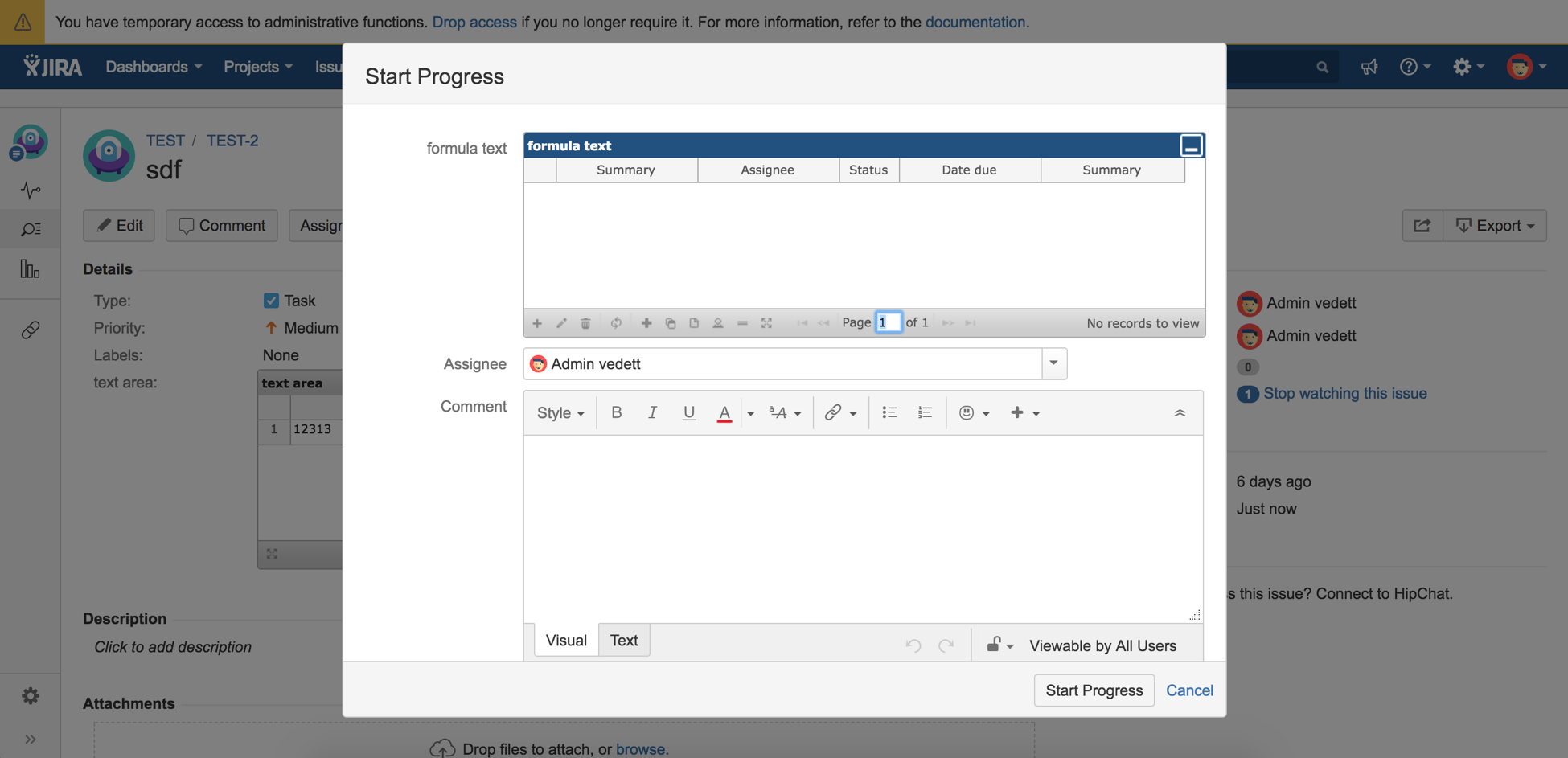Viewport: 1568px width, 758px height.
Task: Go to previous page of grid
Action: 823,323
